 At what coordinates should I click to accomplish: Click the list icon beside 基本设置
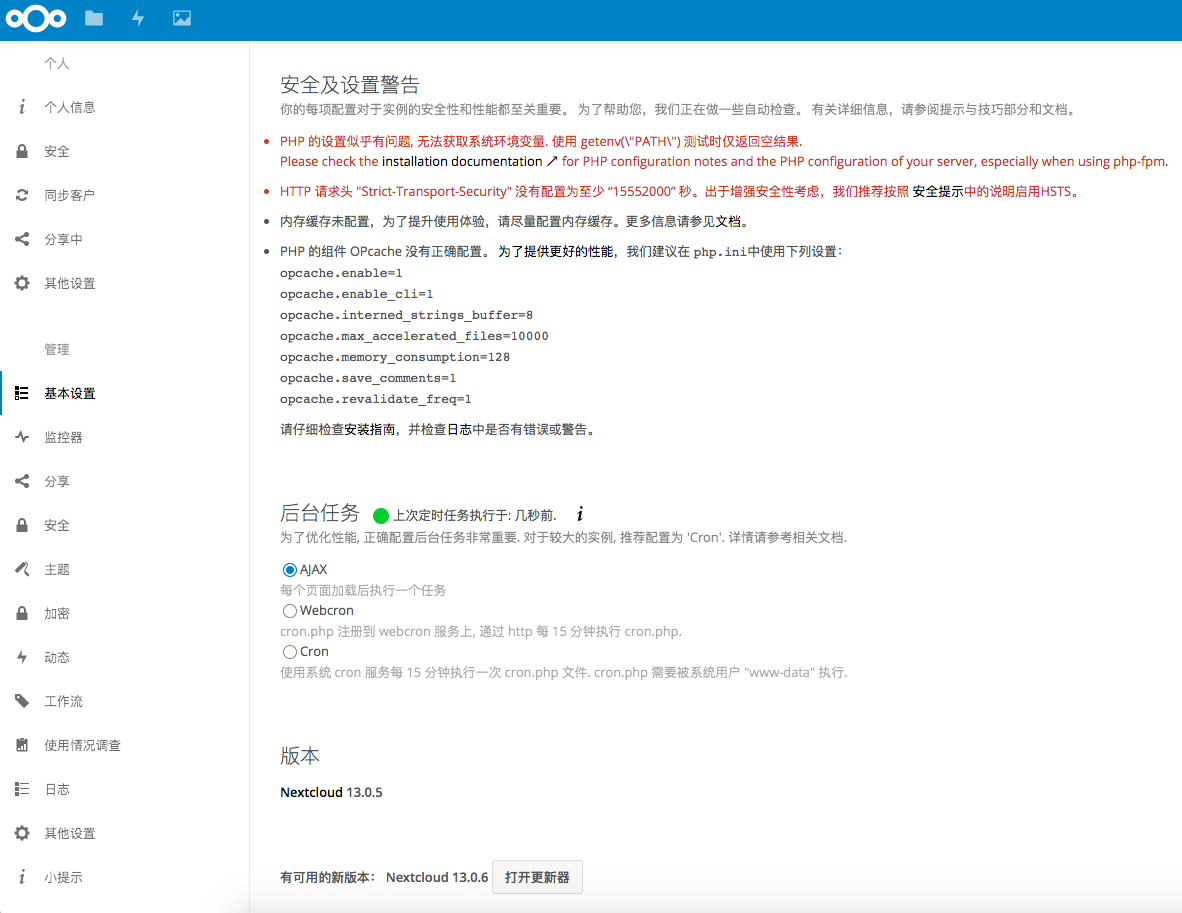[22, 393]
